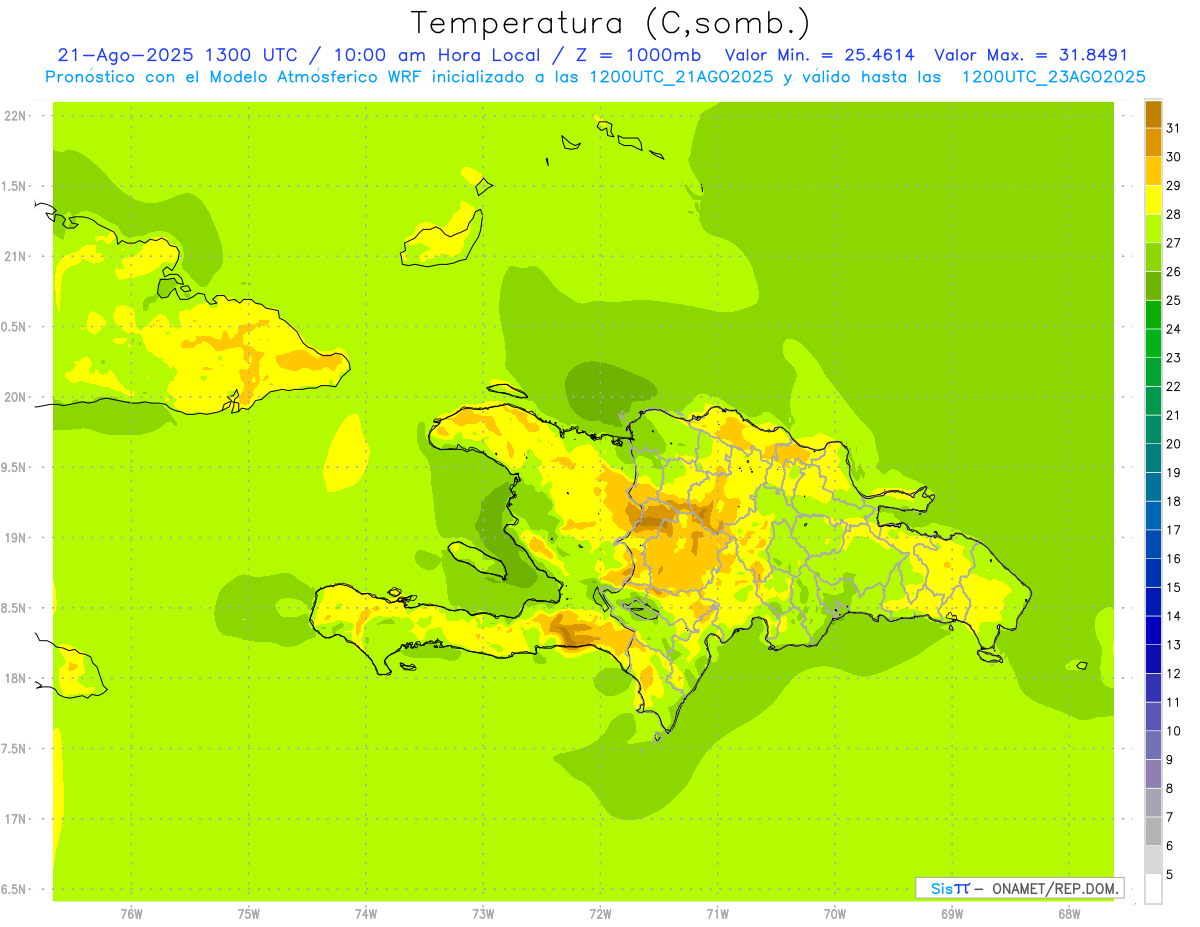
Task: Click the "73W" longitude label
Action: [x=483, y=914]
